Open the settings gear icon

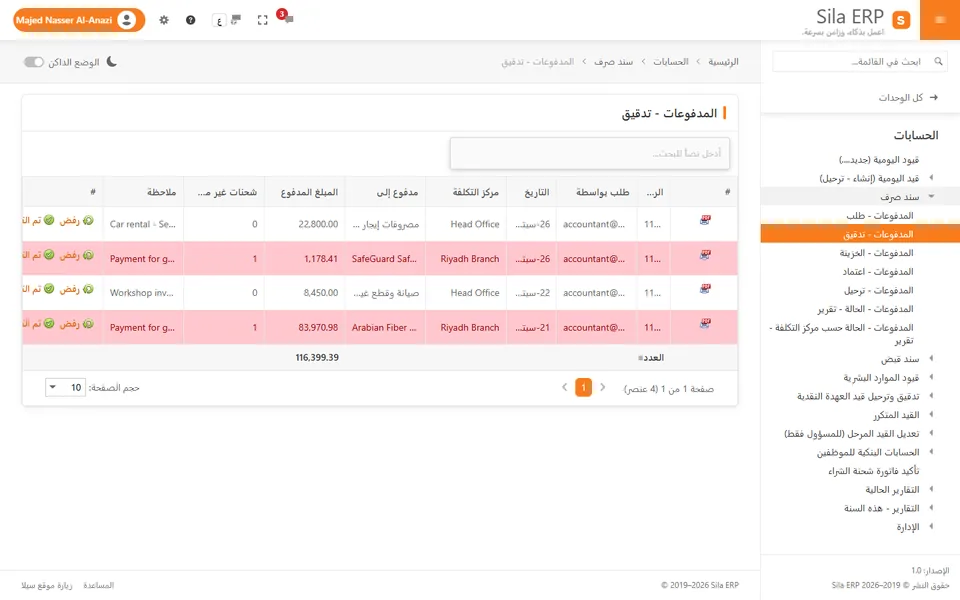pos(163,20)
